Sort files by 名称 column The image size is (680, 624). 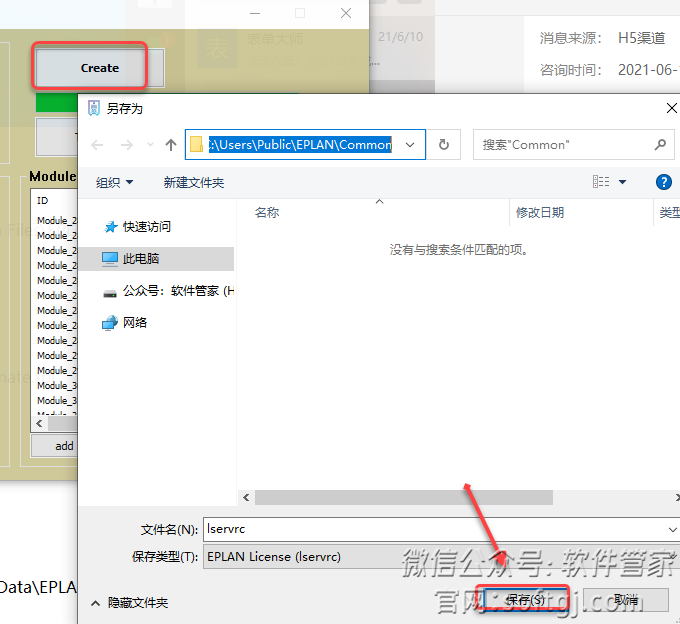coord(267,212)
